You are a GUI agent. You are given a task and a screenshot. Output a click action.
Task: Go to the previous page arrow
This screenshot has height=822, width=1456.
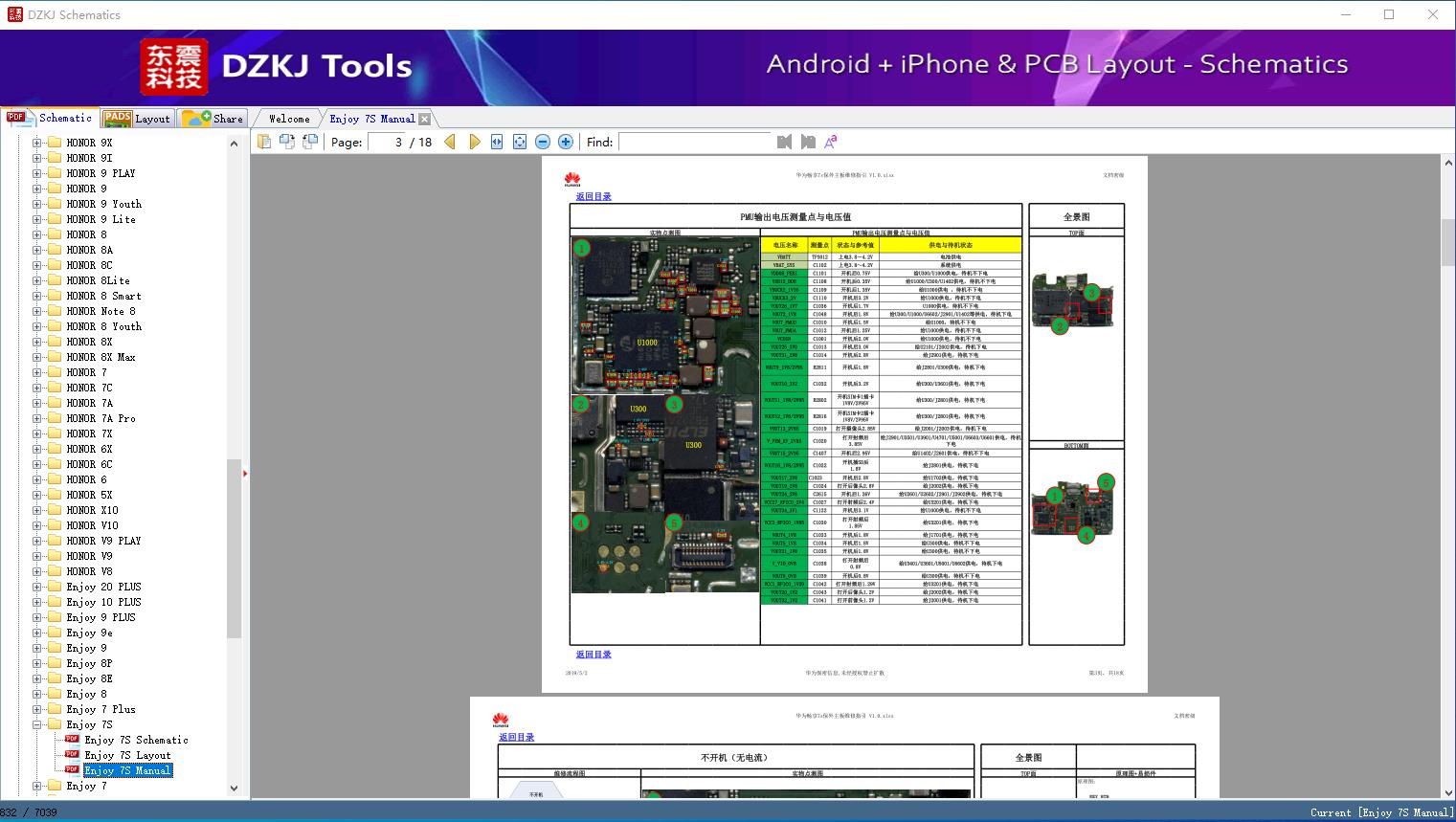[x=450, y=142]
